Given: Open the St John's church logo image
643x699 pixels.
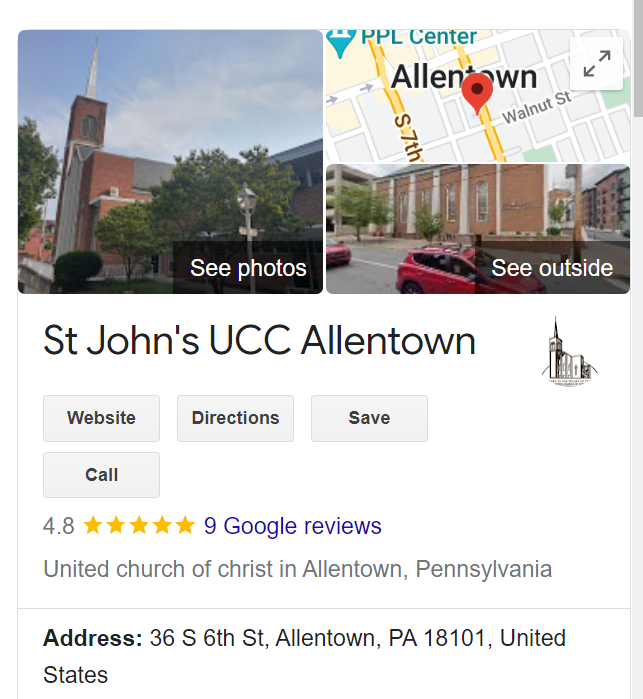Looking at the screenshot, I should pyautogui.click(x=569, y=352).
